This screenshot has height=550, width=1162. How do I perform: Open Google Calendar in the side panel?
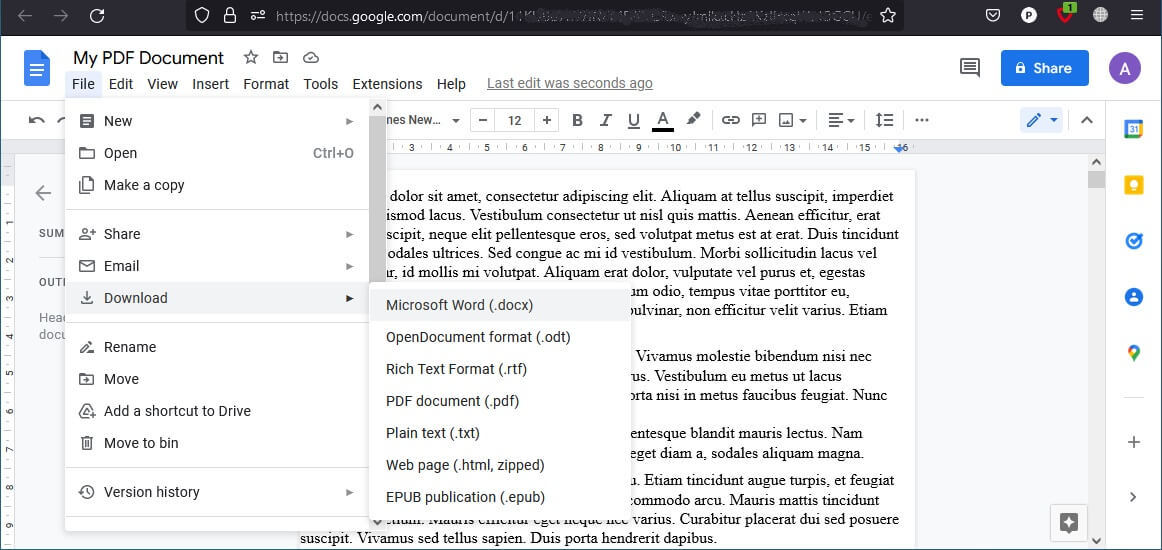click(x=1133, y=129)
